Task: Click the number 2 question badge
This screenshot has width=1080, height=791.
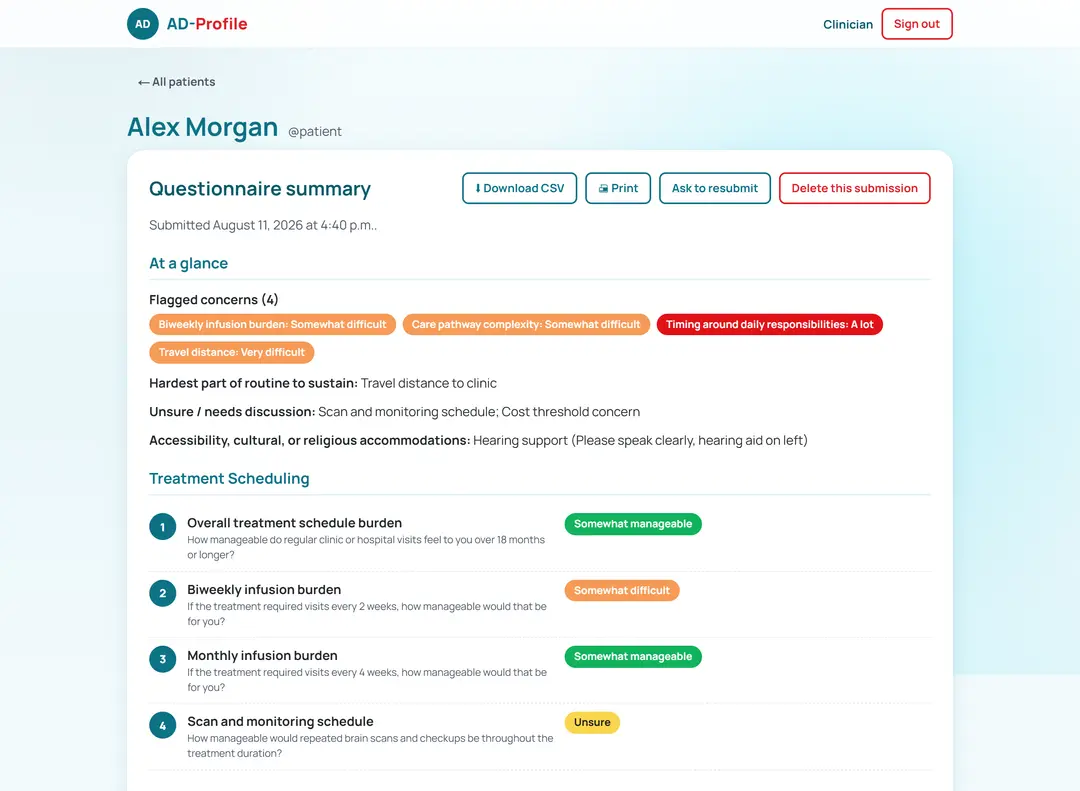Action: 163,593
